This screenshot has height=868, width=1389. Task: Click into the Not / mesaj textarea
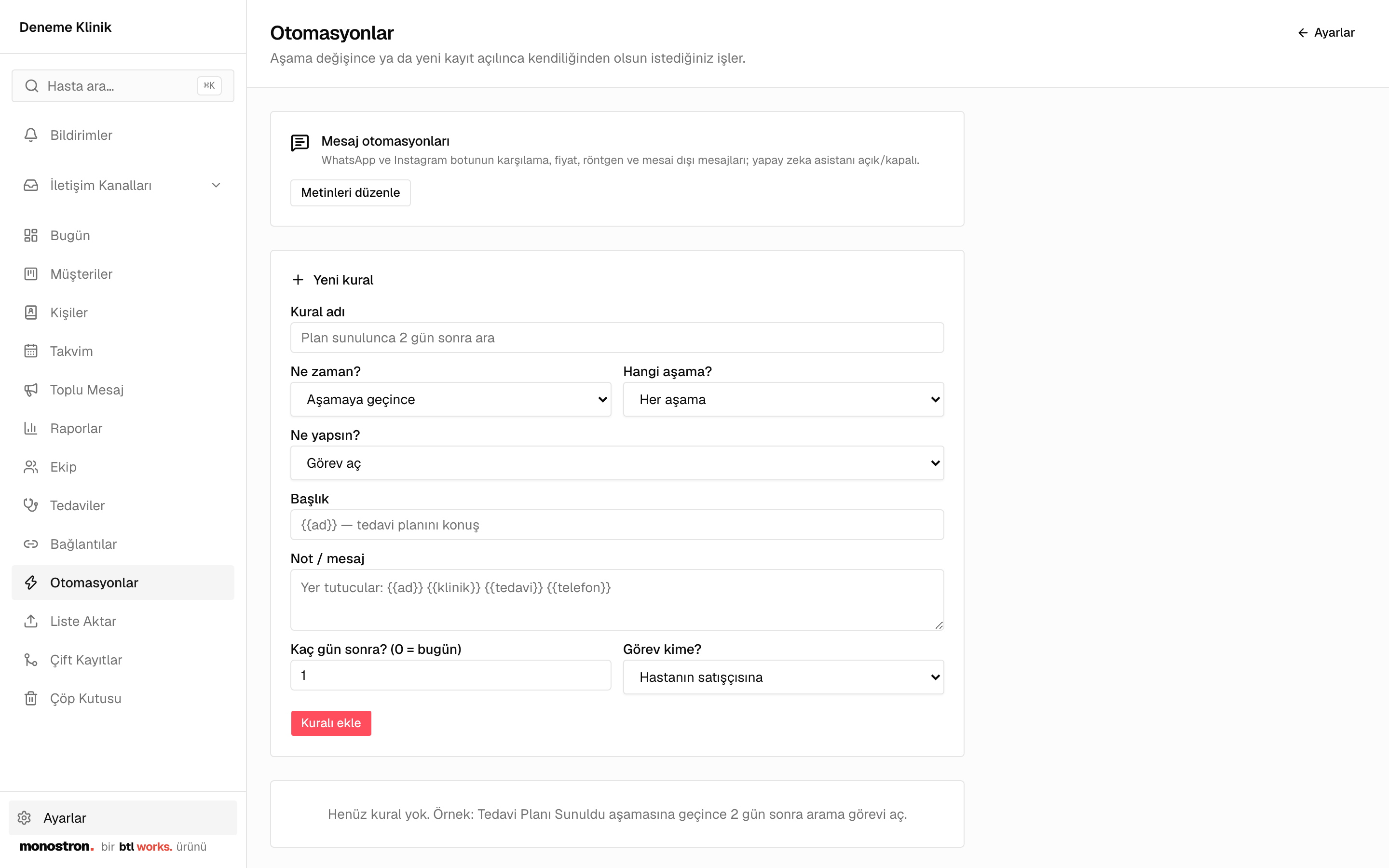pos(617,600)
